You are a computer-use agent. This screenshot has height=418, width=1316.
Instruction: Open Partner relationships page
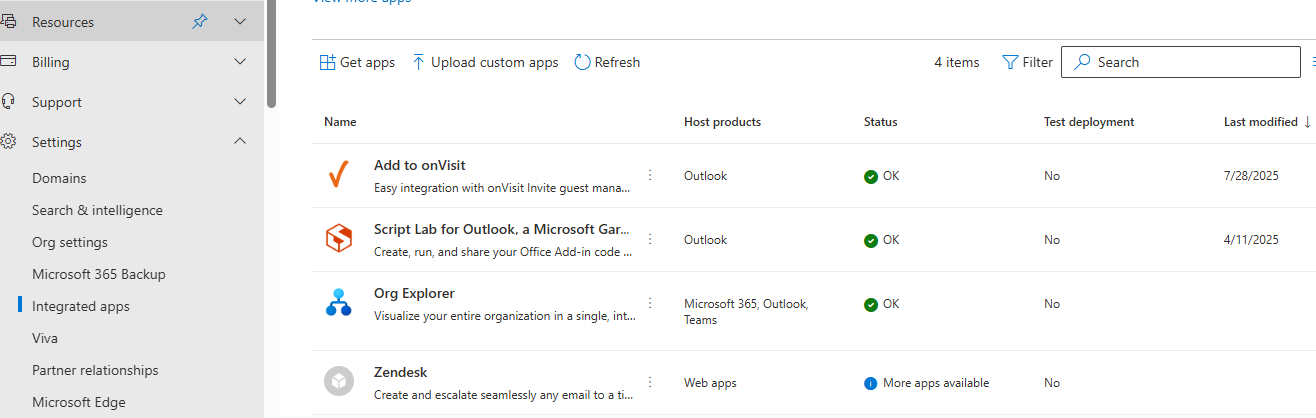(x=95, y=370)
